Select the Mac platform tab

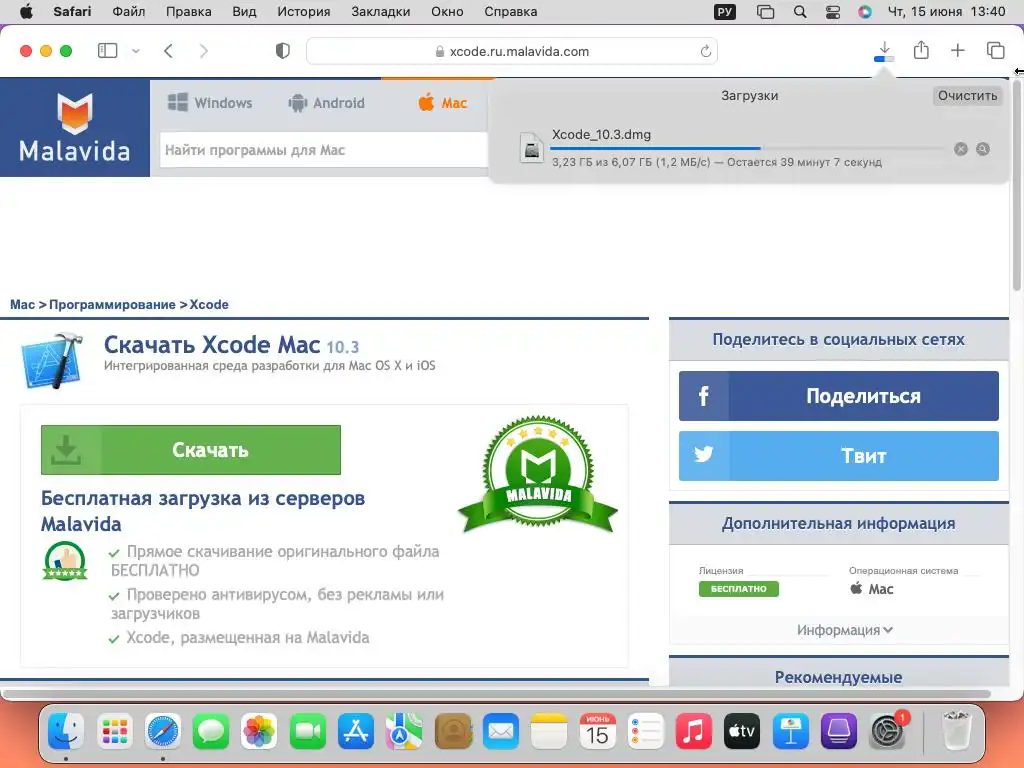coord(443,103)
